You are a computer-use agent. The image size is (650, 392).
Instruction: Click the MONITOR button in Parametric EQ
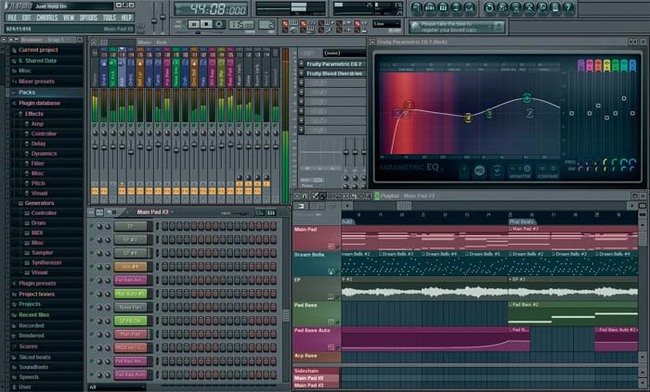coord(520,171)
